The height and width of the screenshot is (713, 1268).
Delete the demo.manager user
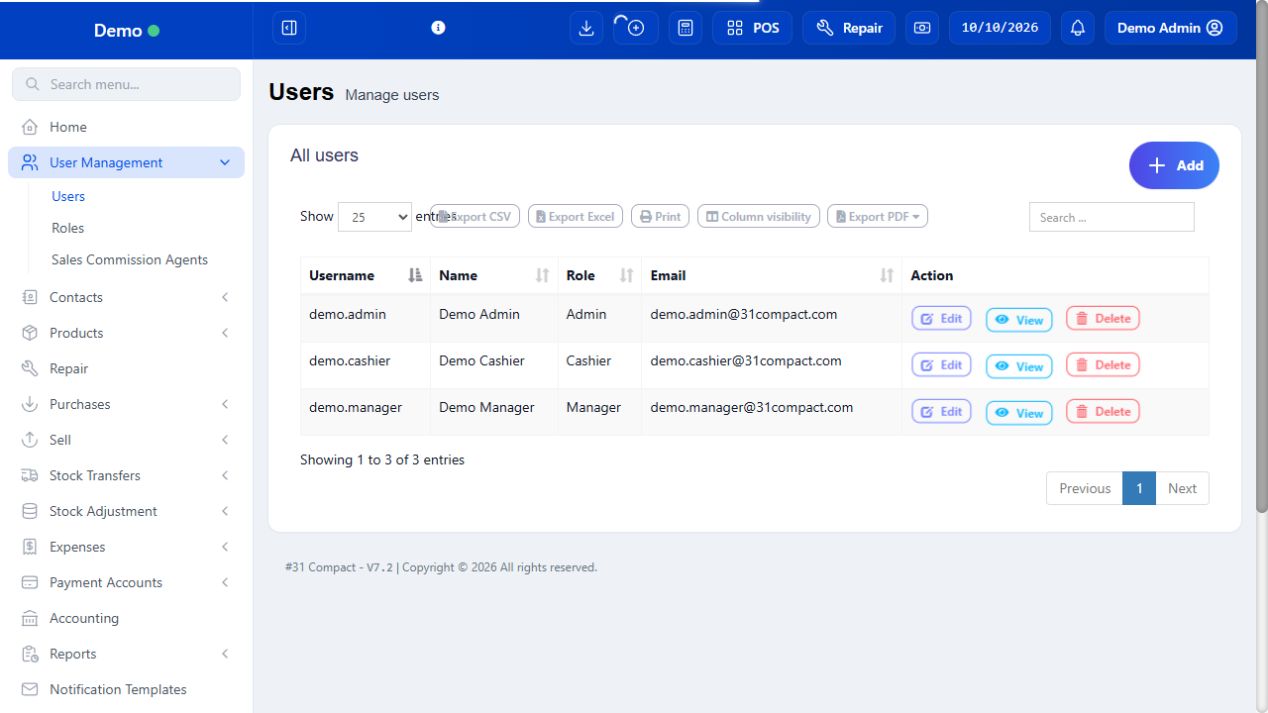click(1103, 411)
